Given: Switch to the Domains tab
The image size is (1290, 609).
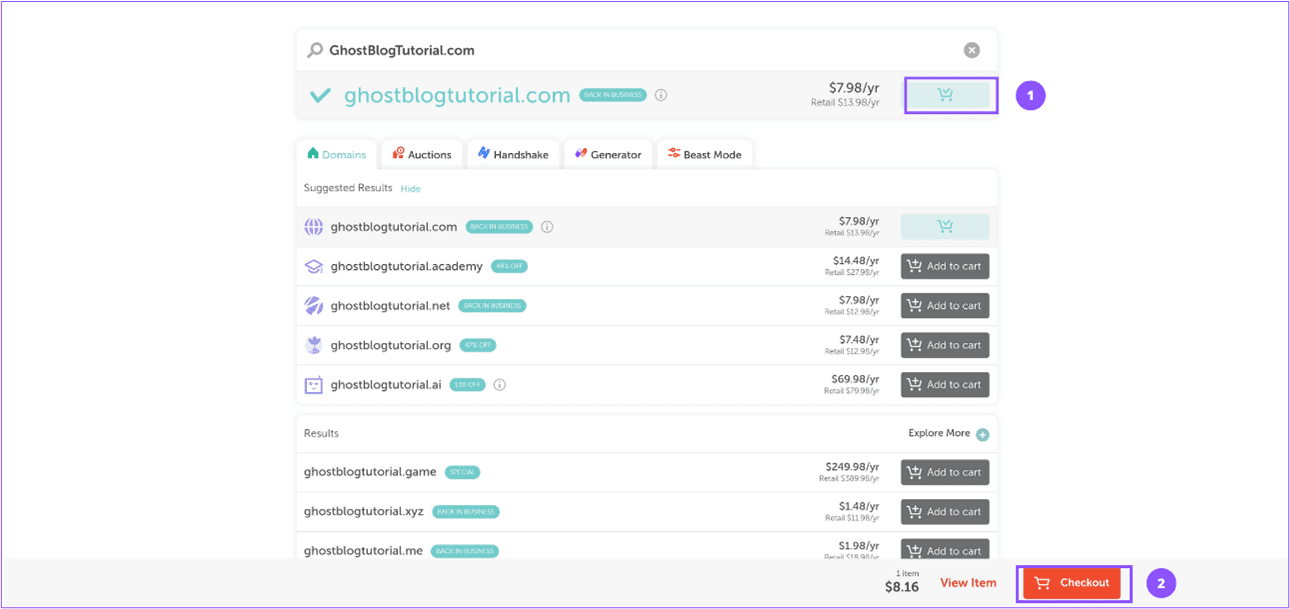Looking at the screenshot, I should 336,154.
